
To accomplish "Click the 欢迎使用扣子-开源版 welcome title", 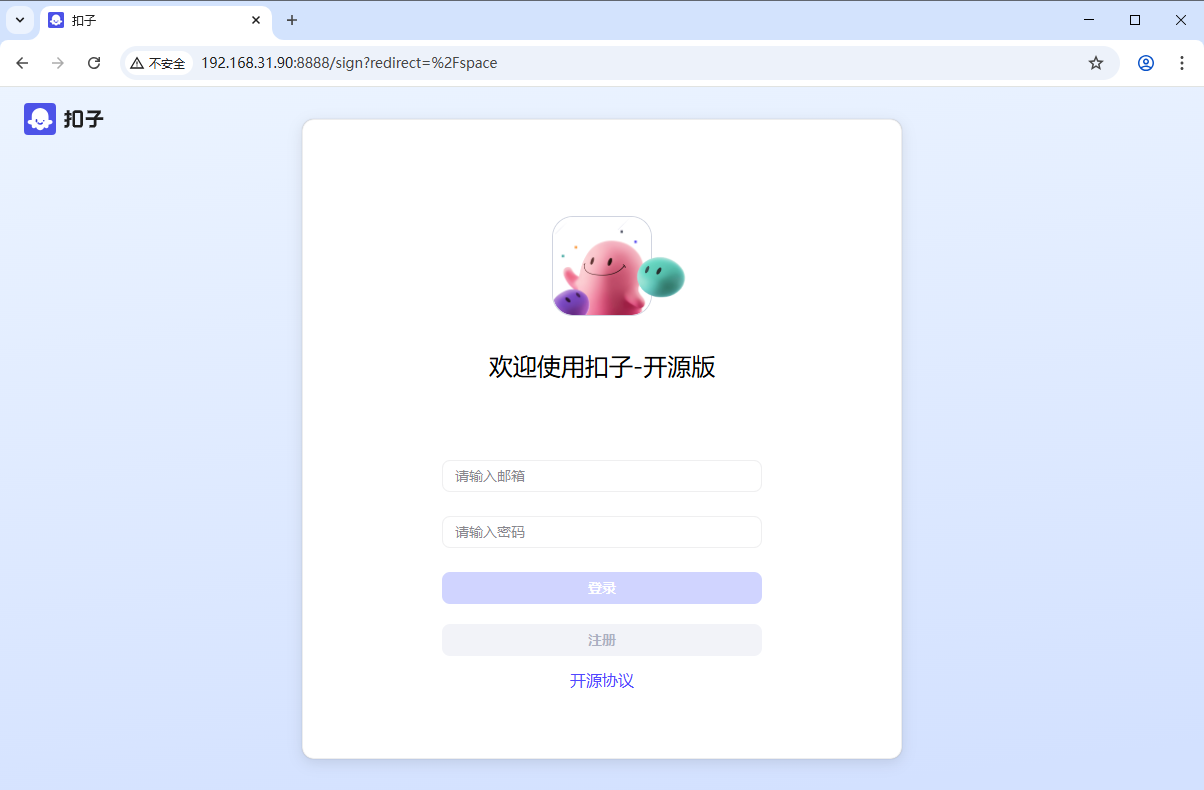I will point(601,367).
